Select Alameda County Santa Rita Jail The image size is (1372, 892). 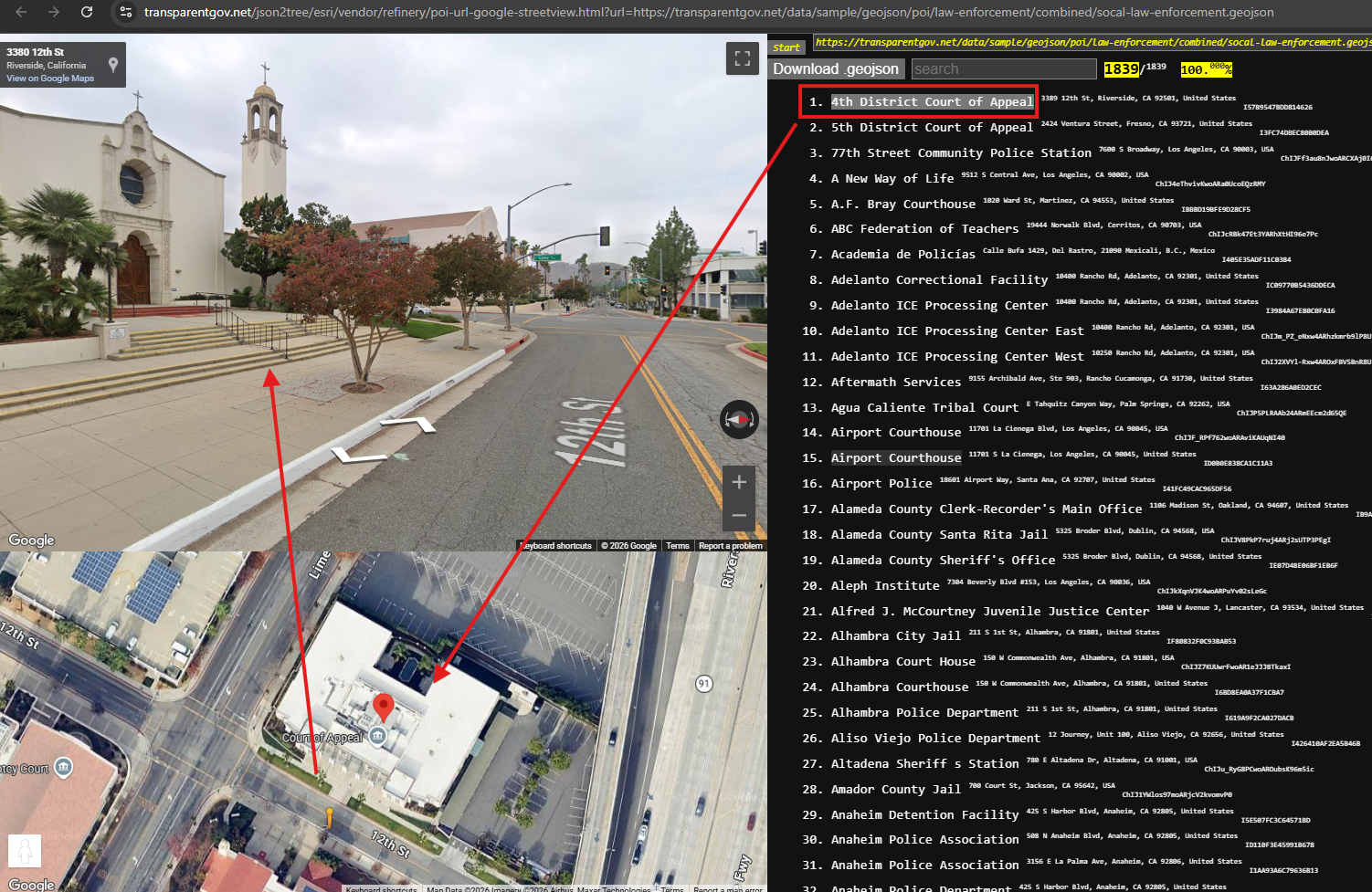click(x=939, y=535)
